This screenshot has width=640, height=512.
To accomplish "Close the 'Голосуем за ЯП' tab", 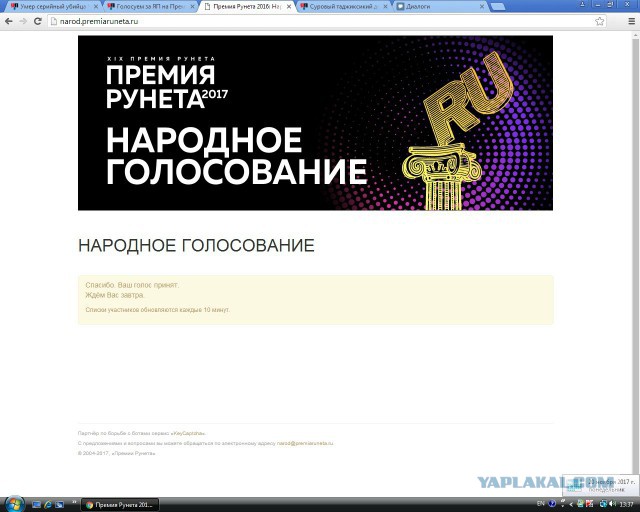I will click(x=192, y=7).
